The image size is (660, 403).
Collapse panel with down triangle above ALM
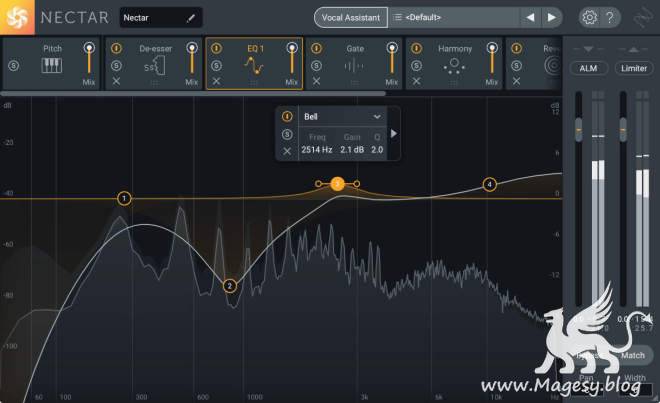(x=588, y=49)
